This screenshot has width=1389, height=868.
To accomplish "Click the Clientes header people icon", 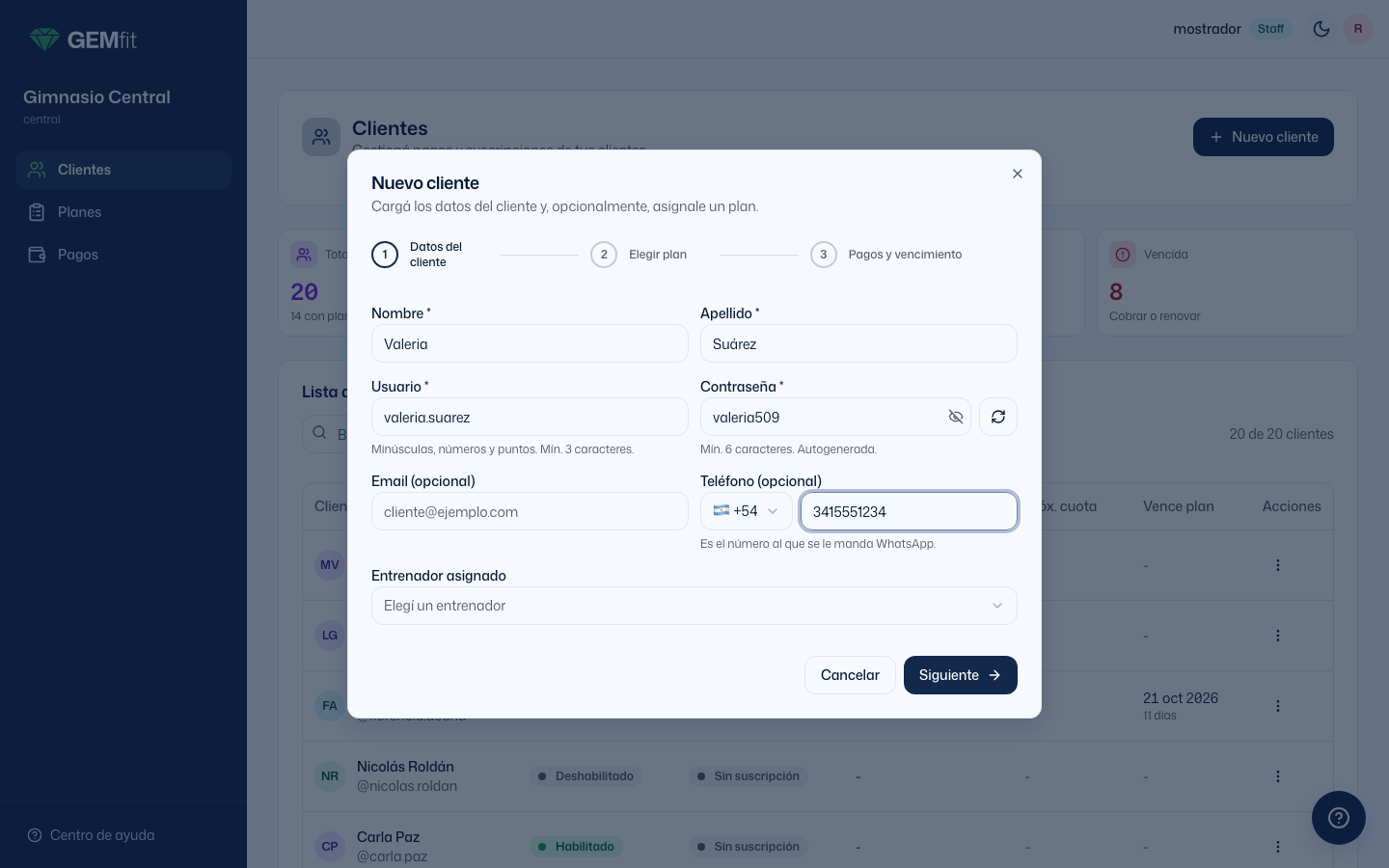I will click(321, 138).
